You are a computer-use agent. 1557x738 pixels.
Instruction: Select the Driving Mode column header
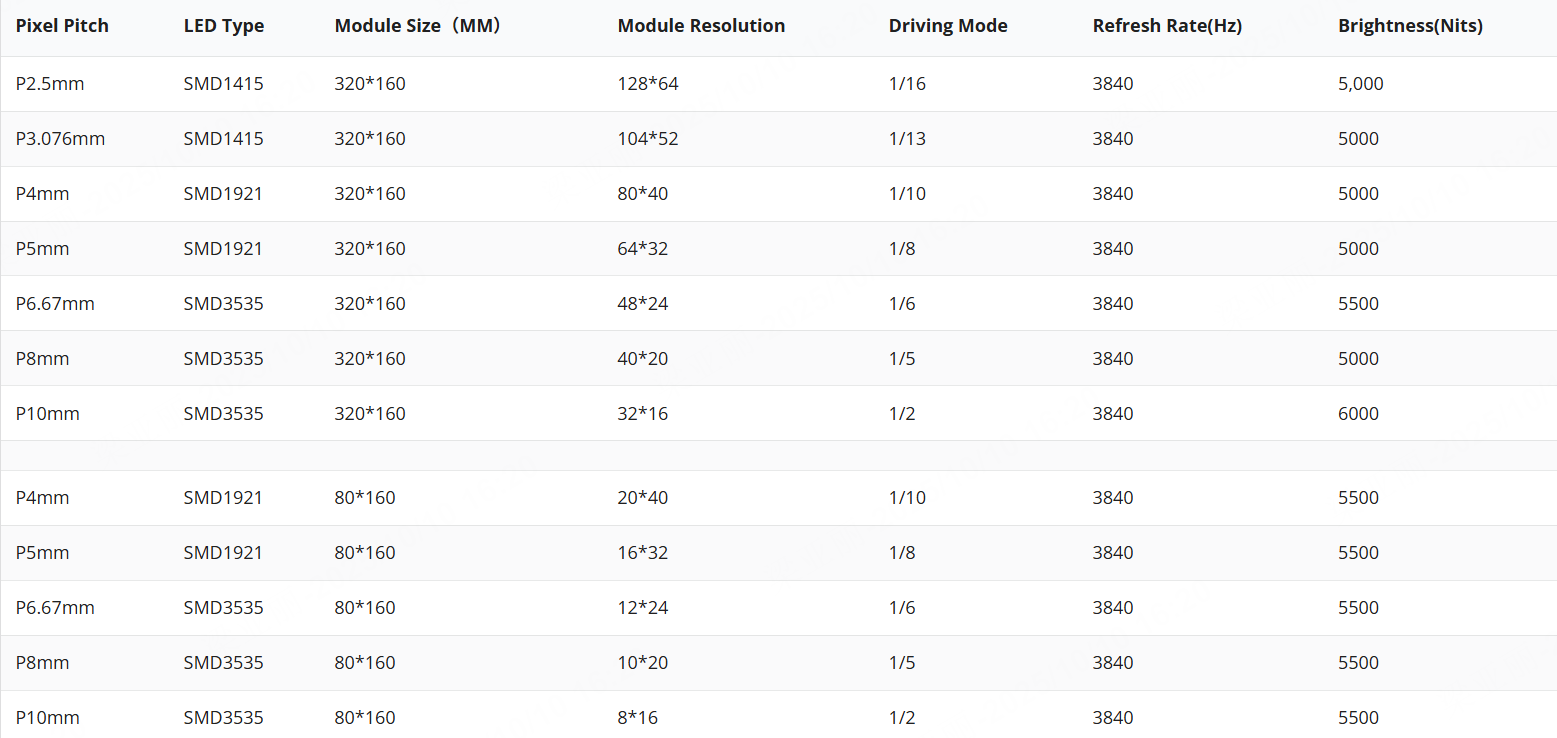pos(948,26)
